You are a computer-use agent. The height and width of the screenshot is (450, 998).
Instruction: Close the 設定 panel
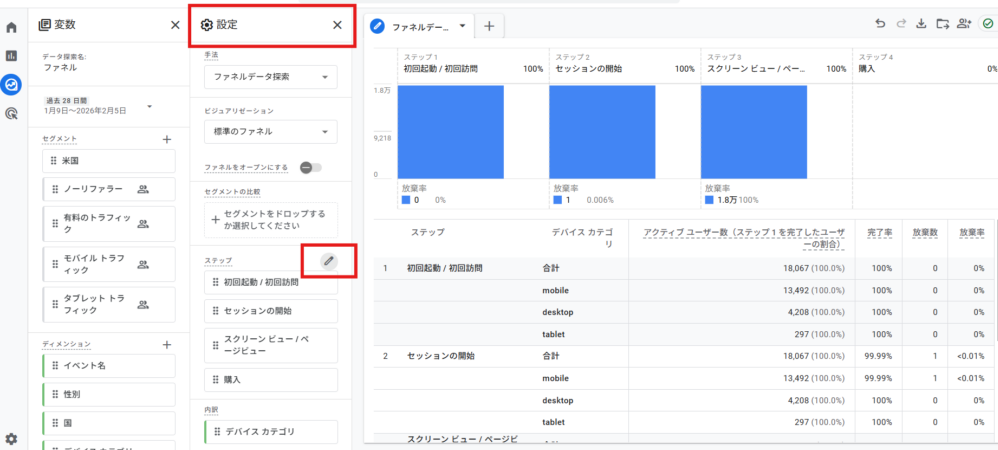click(x=337, y=25)
